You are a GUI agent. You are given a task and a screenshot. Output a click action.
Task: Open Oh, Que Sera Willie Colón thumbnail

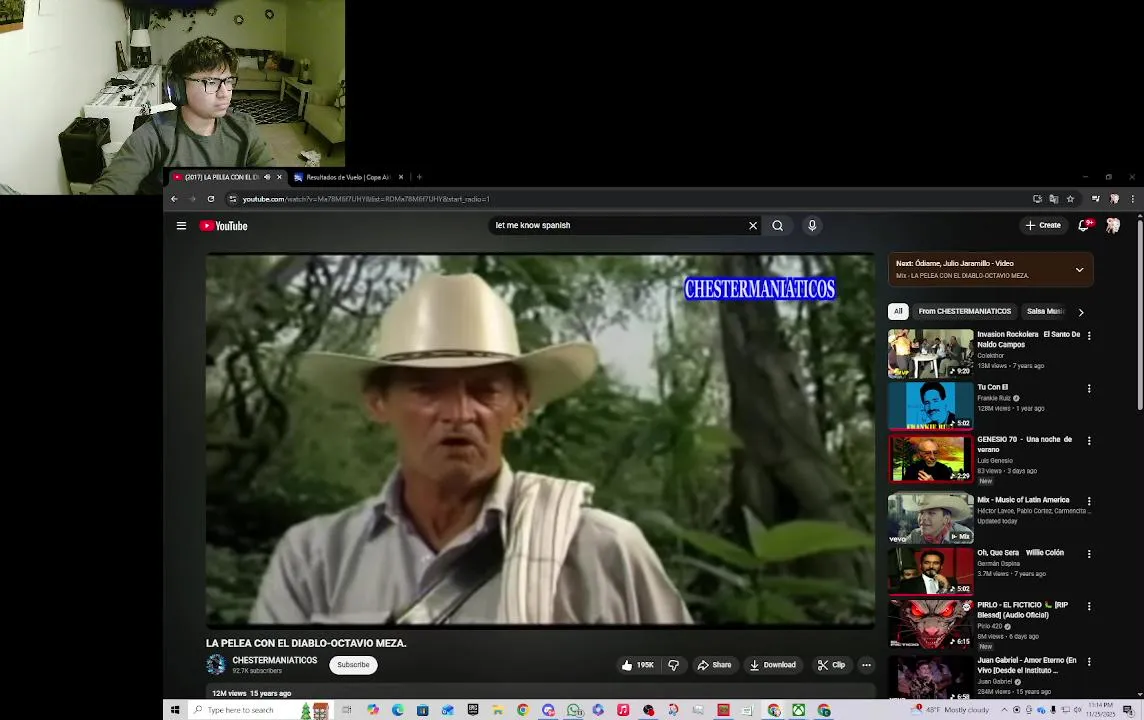(x=930, y=571)
